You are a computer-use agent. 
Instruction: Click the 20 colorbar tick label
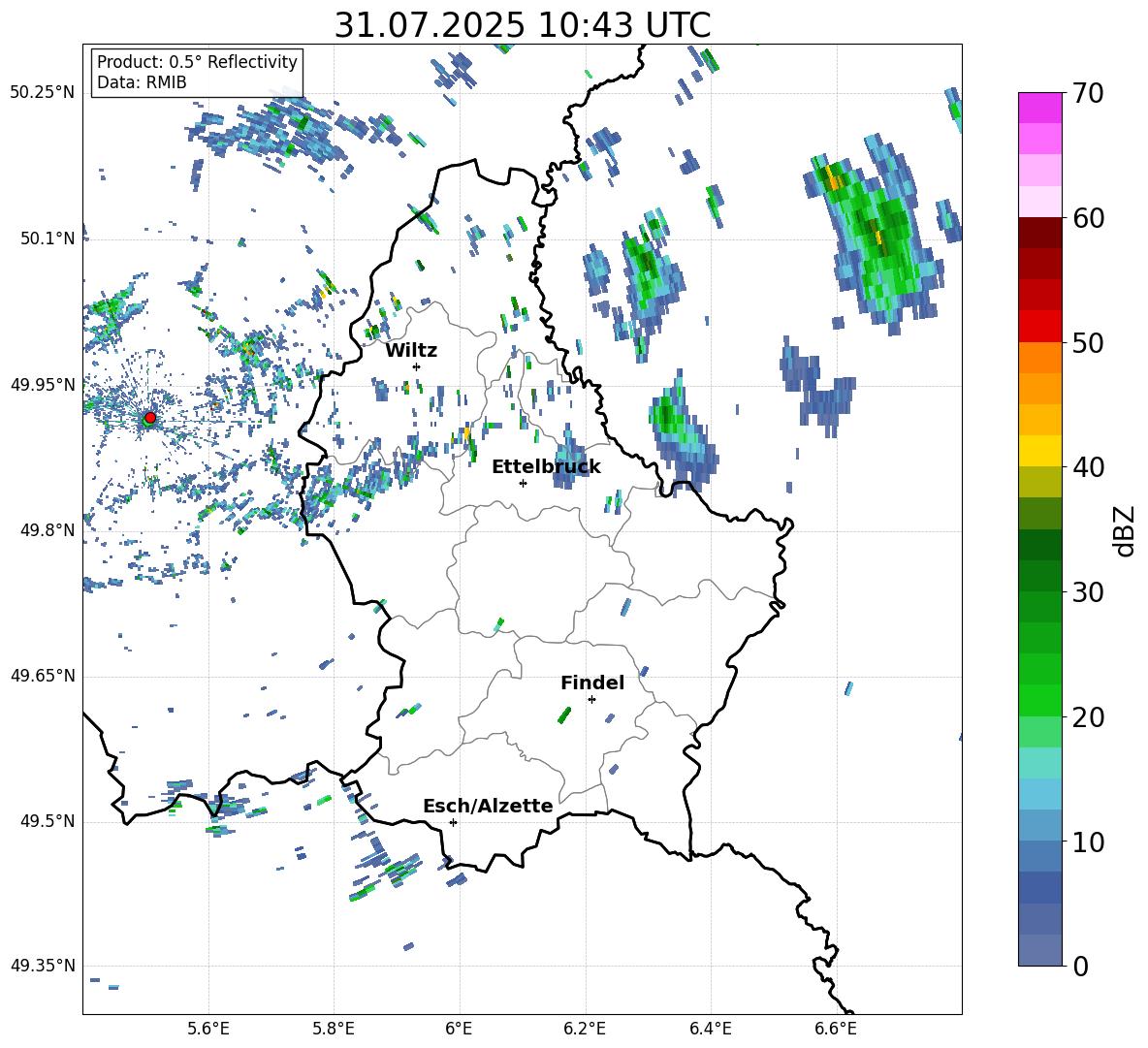tap(1087, 717)
